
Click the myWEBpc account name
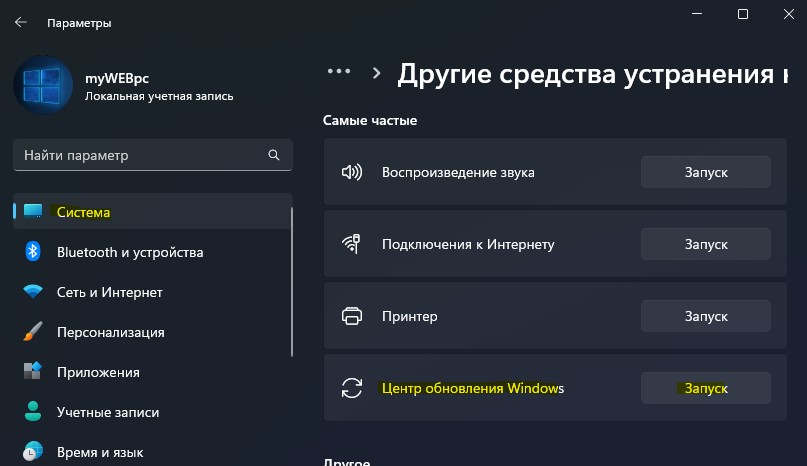(117, 78)
